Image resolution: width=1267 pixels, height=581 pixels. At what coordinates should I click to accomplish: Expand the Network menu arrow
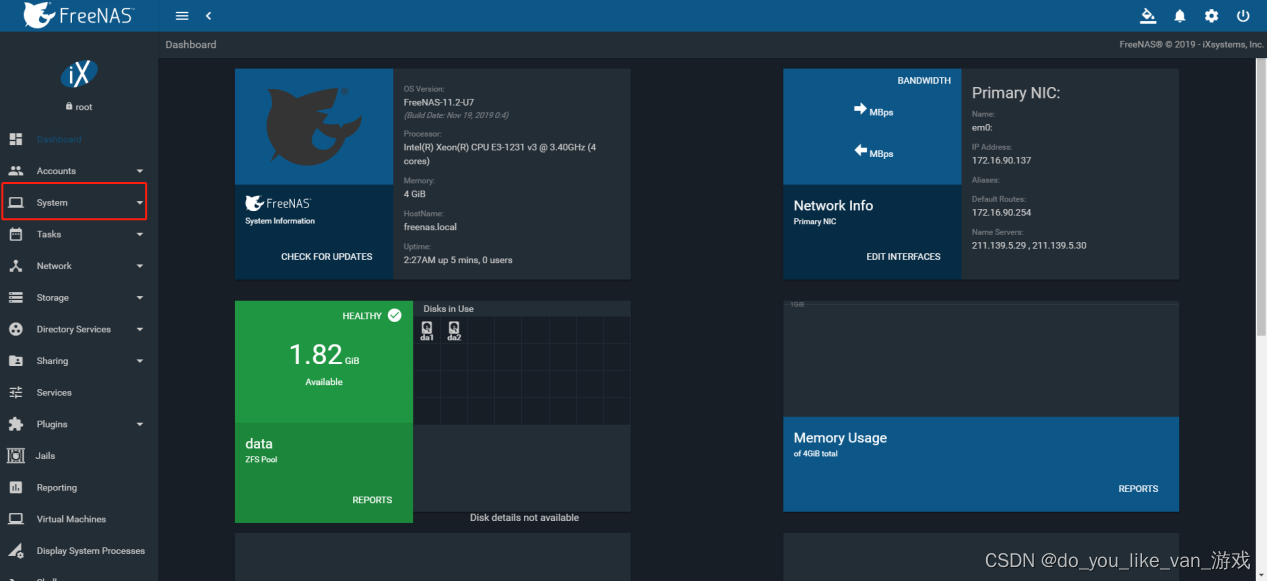(x=139, y=266)
